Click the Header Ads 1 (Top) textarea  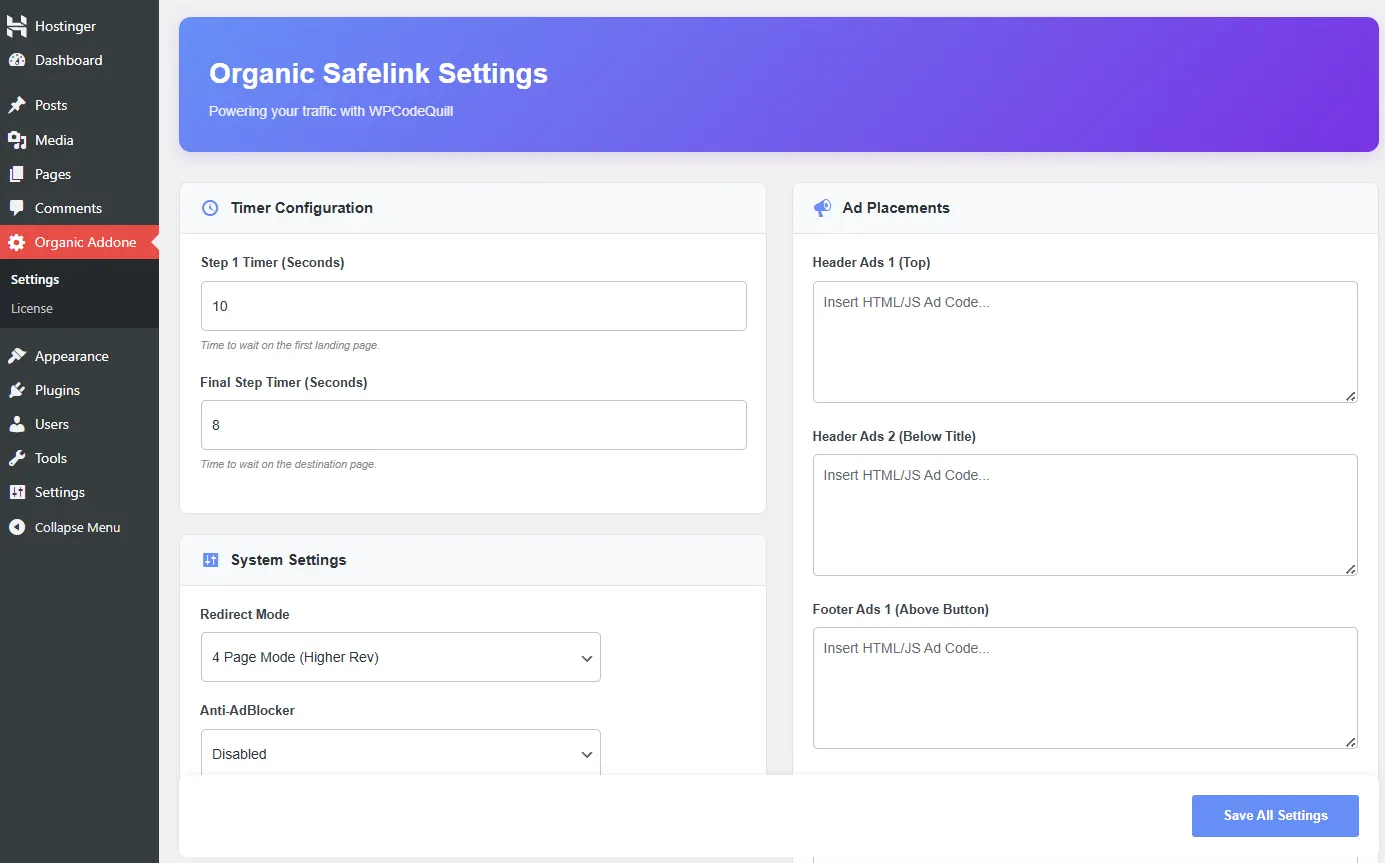click(1084, 342)
